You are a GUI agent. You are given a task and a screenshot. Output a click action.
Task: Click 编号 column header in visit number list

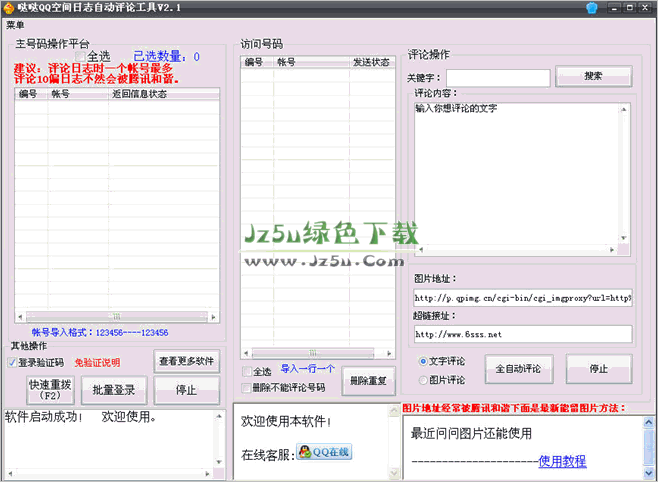pos(257,63)
